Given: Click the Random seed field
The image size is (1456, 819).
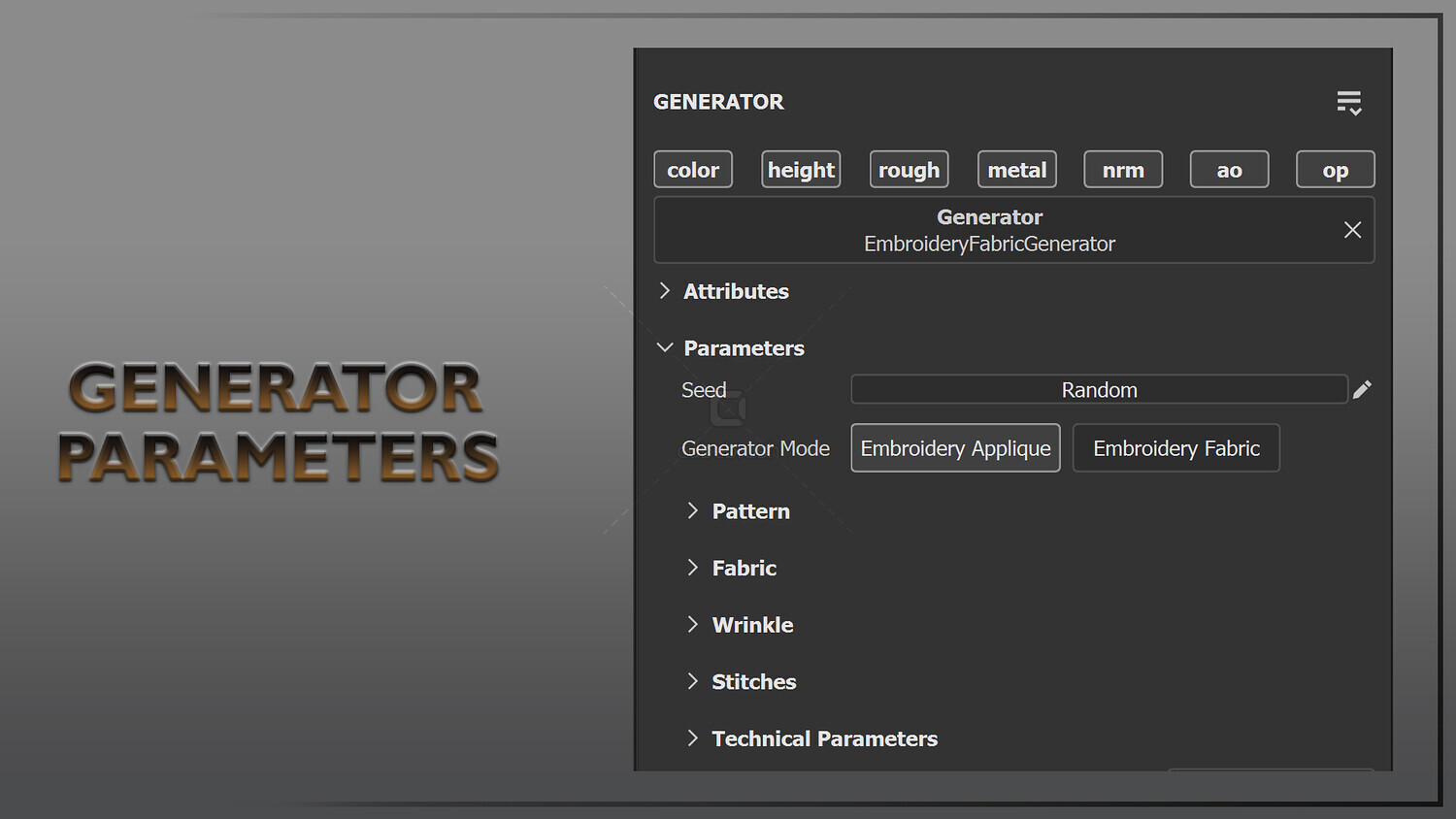Looking at the screenshot, I should (1099, 389).
